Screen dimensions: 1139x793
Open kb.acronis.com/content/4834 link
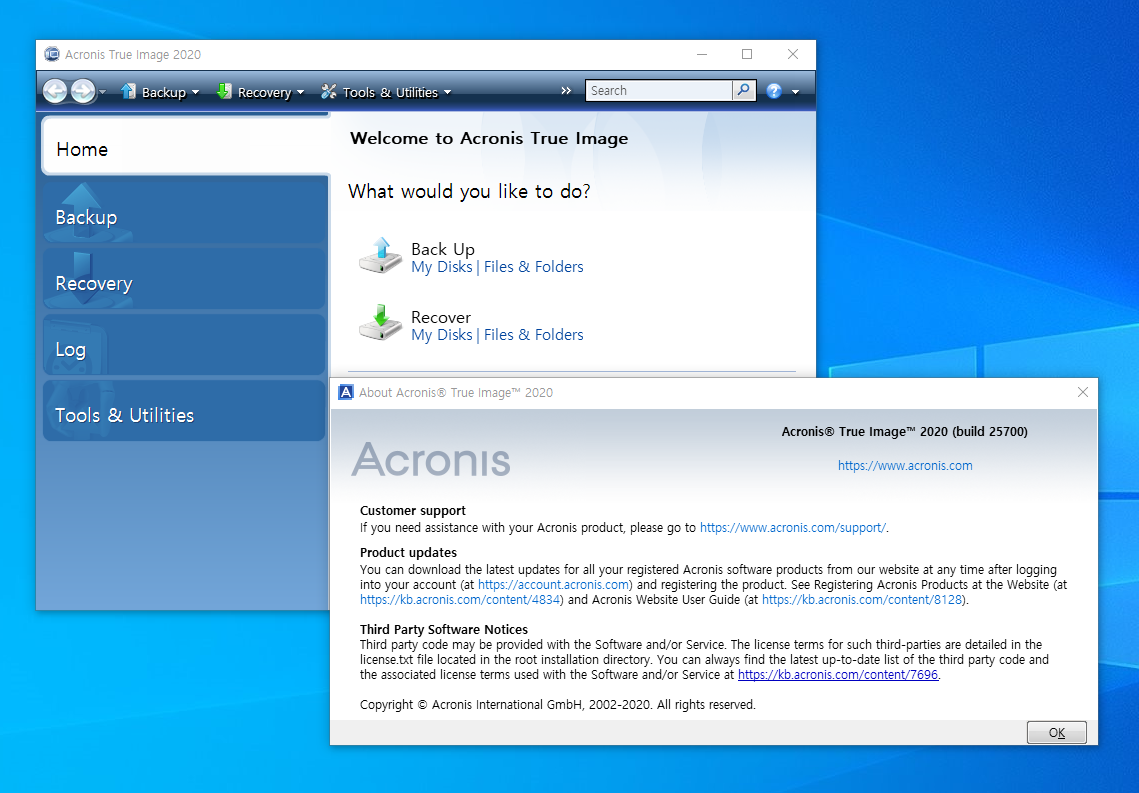pyautogui.click(x=460, y=600)
